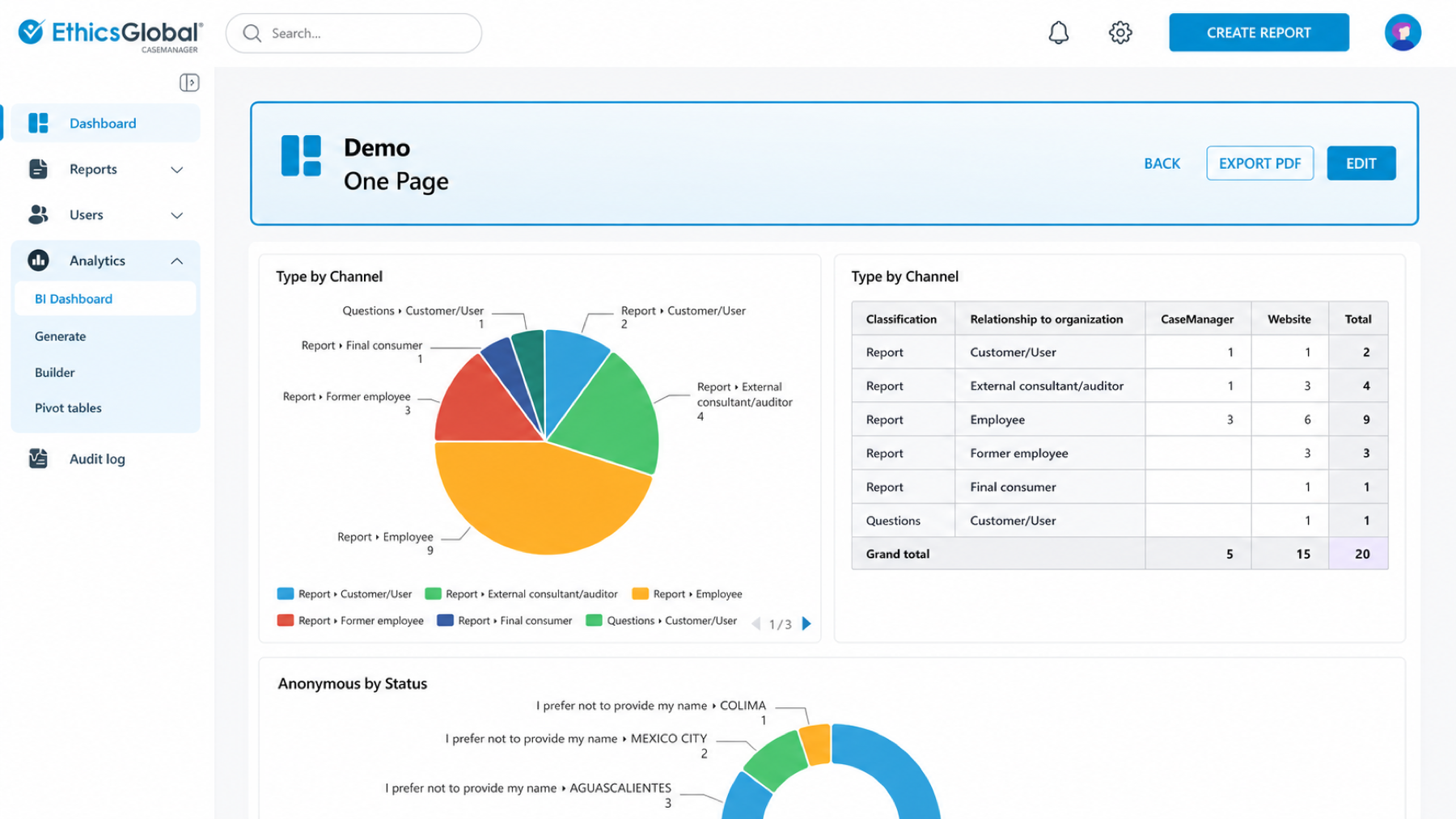Click the Audit log icon

[38, 458]
